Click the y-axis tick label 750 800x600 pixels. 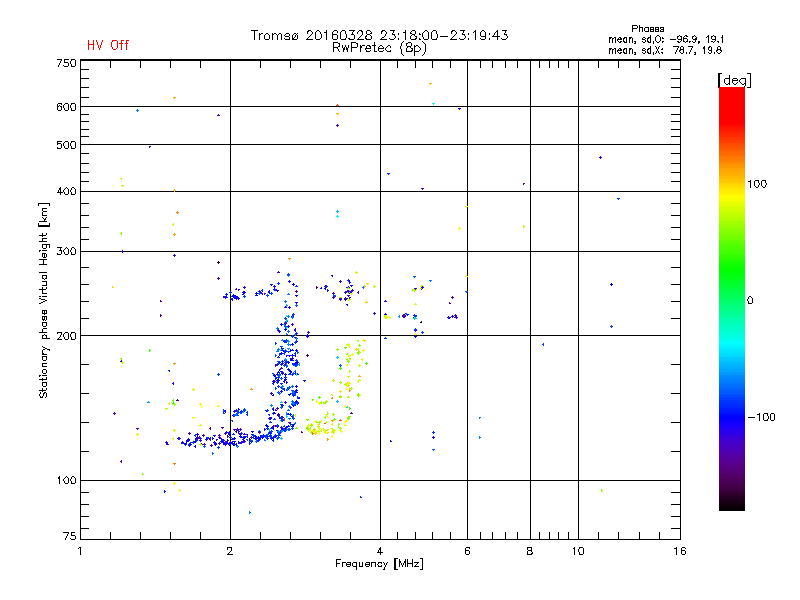click(x=66, y=63)
